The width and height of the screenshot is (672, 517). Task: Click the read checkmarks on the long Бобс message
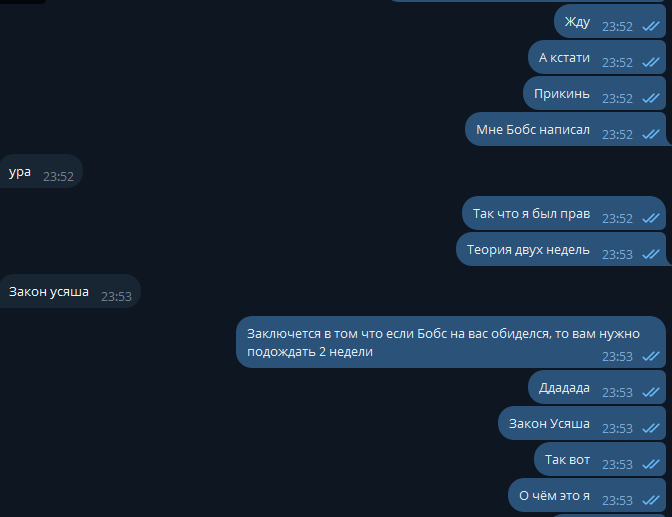pos(651,357)
